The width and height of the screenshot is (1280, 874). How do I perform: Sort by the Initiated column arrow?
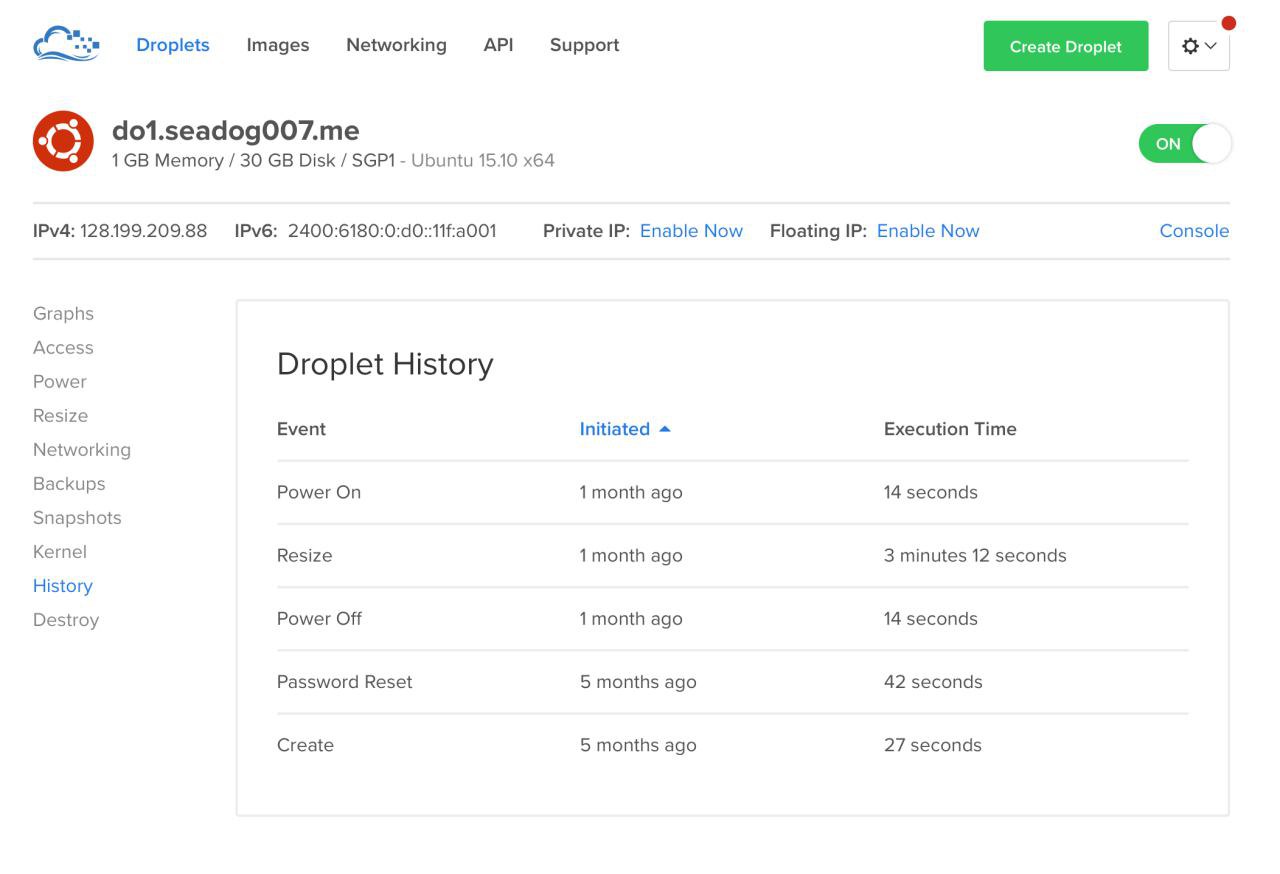click(x=665, y=429)
